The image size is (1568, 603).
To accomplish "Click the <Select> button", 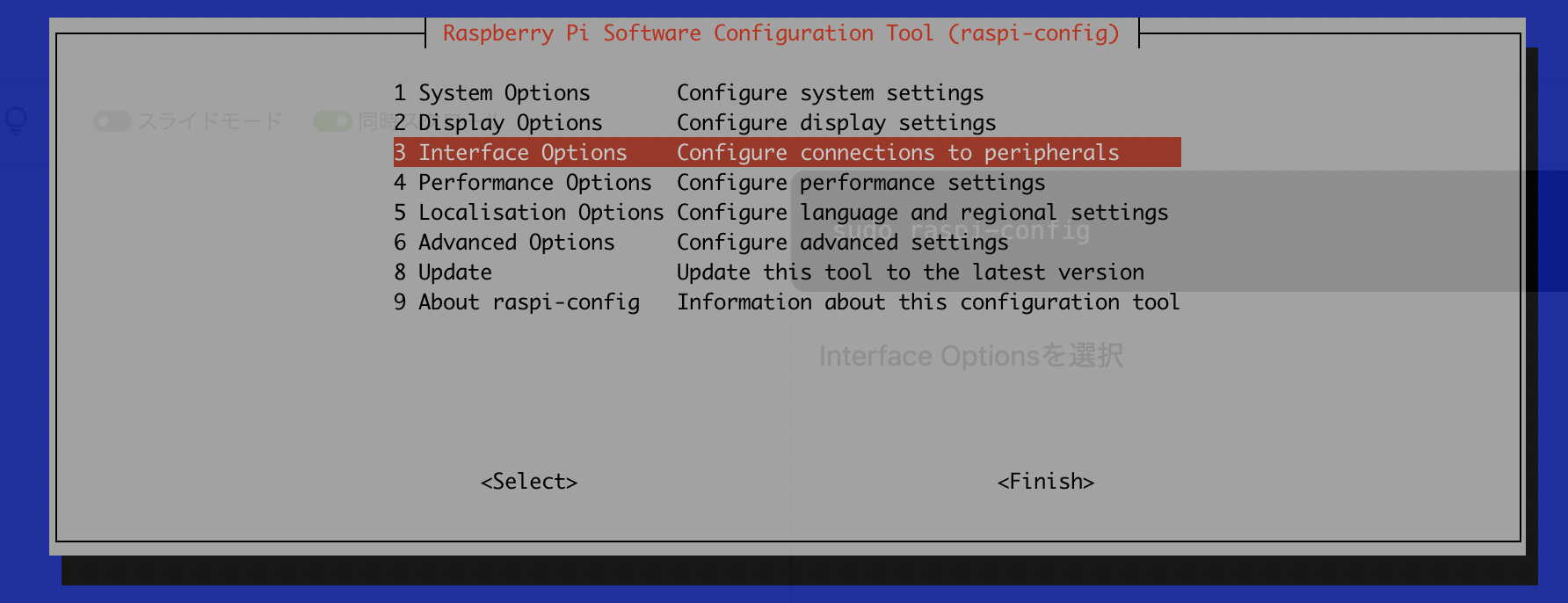I will [x=529, y=481].
